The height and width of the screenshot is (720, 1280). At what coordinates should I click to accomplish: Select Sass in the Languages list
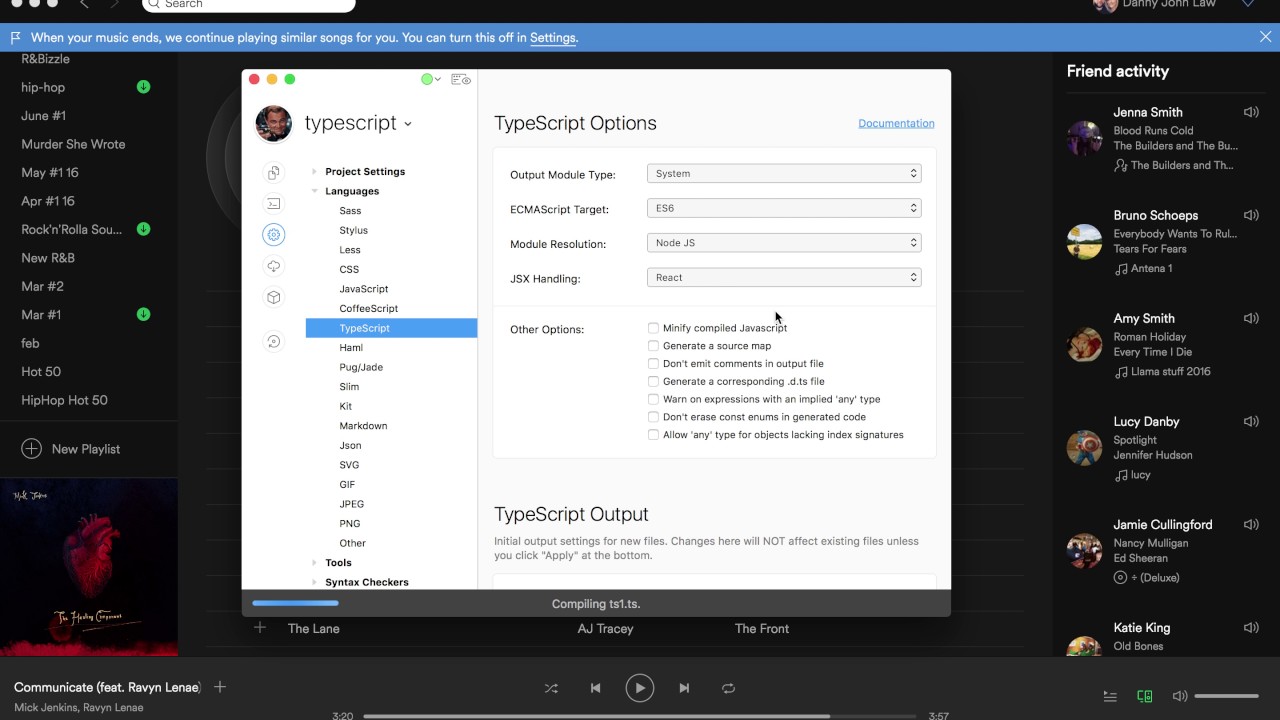[350, 211]
